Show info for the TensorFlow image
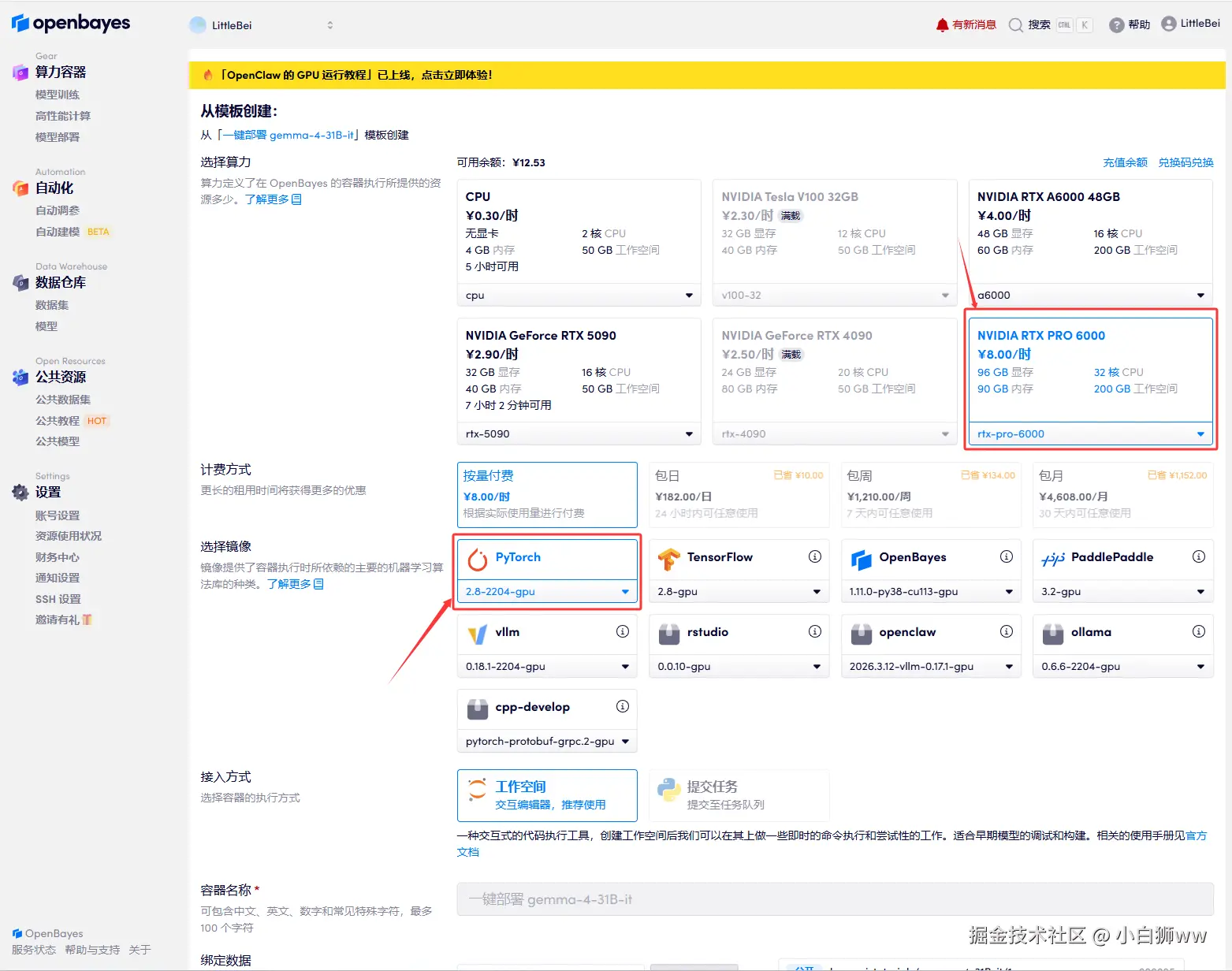This screenshot has width=1232, height=971. click(815, 556)
